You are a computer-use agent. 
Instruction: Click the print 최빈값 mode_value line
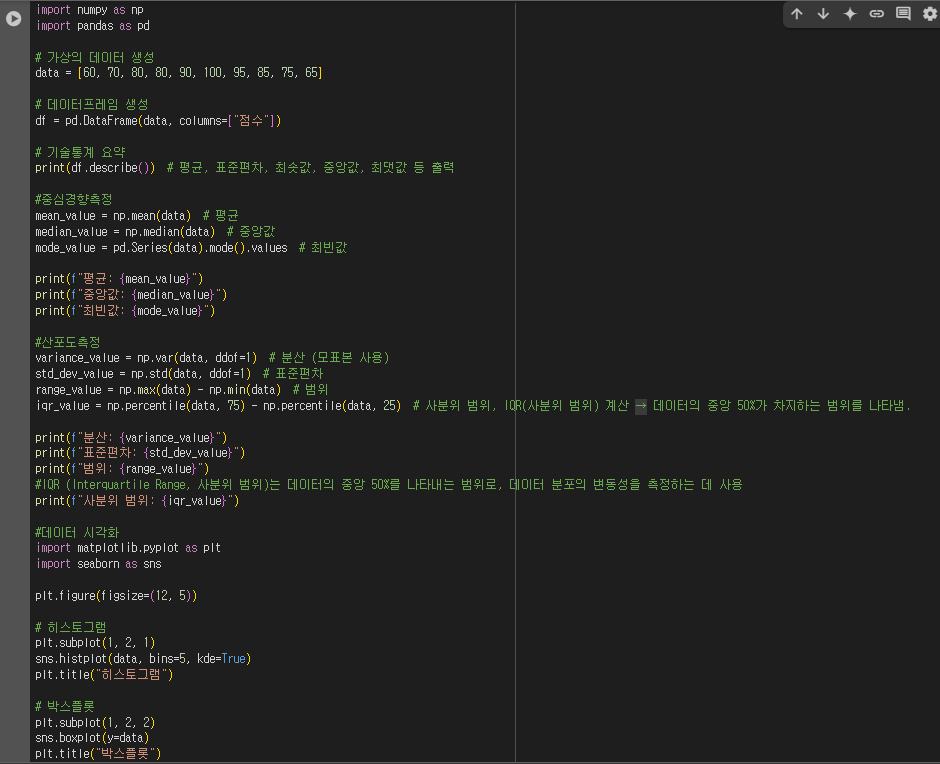pos(125,311)
